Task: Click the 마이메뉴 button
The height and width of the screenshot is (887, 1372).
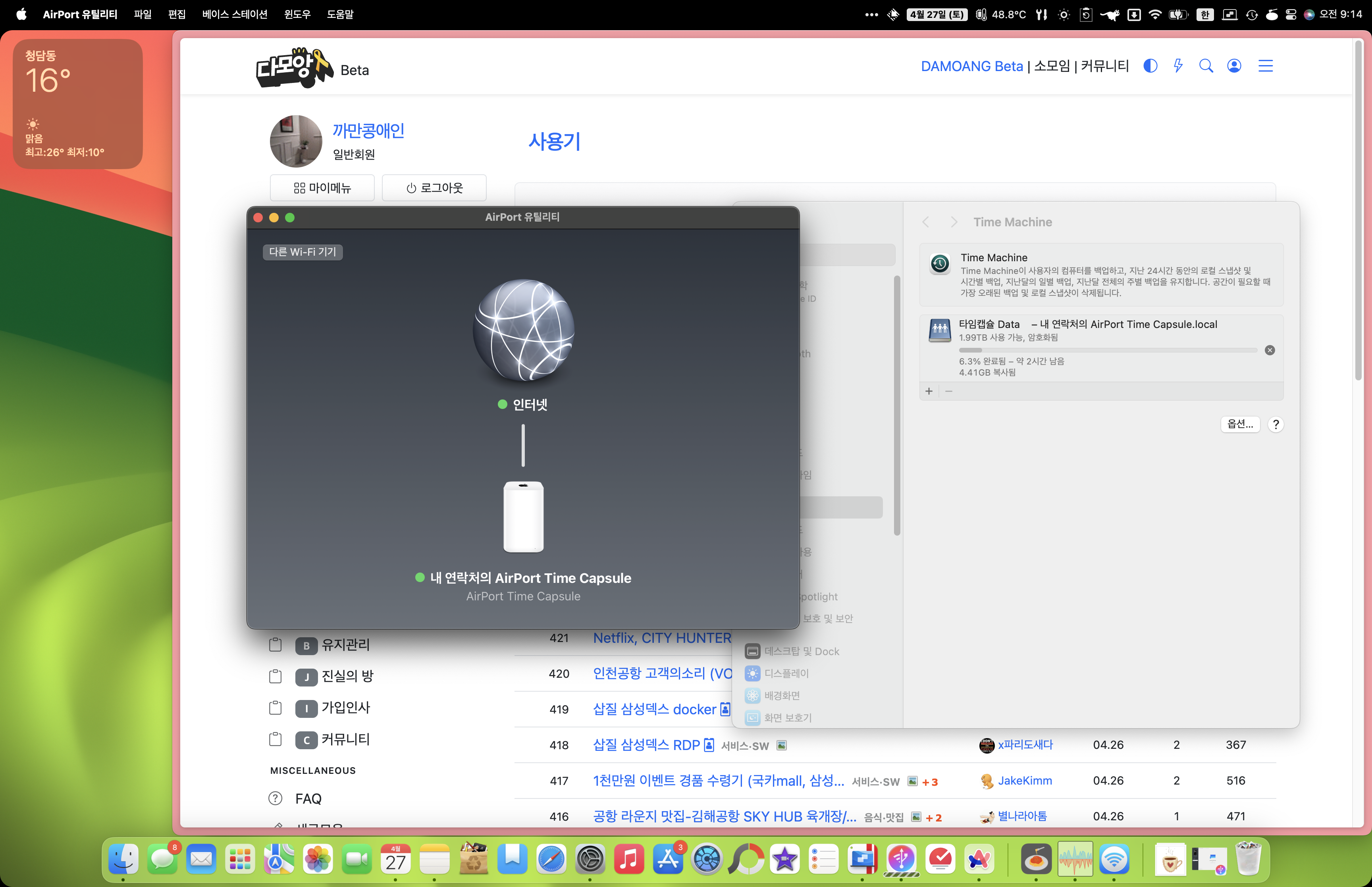Action: (x=322, y=188)
